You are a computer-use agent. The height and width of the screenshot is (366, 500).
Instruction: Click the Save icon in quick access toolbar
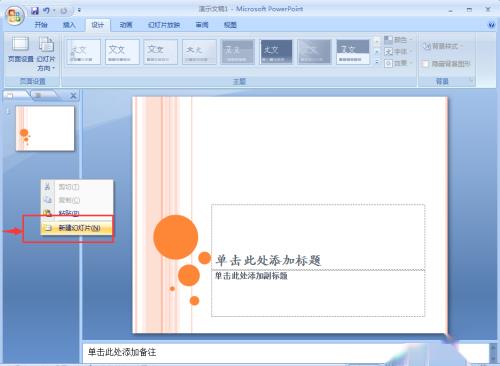(35, 11)
